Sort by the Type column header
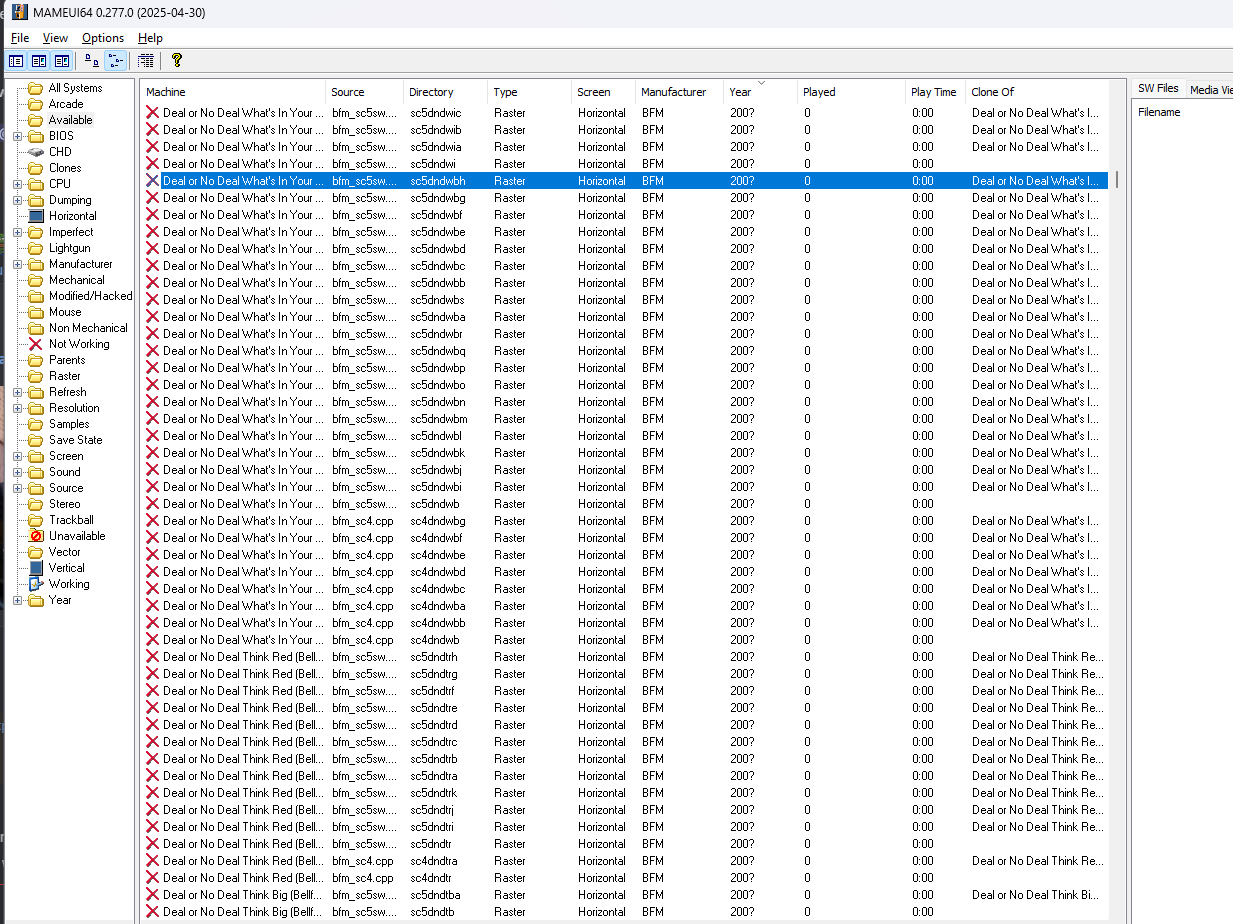1233x924 pixels. (x=530, y=92)
